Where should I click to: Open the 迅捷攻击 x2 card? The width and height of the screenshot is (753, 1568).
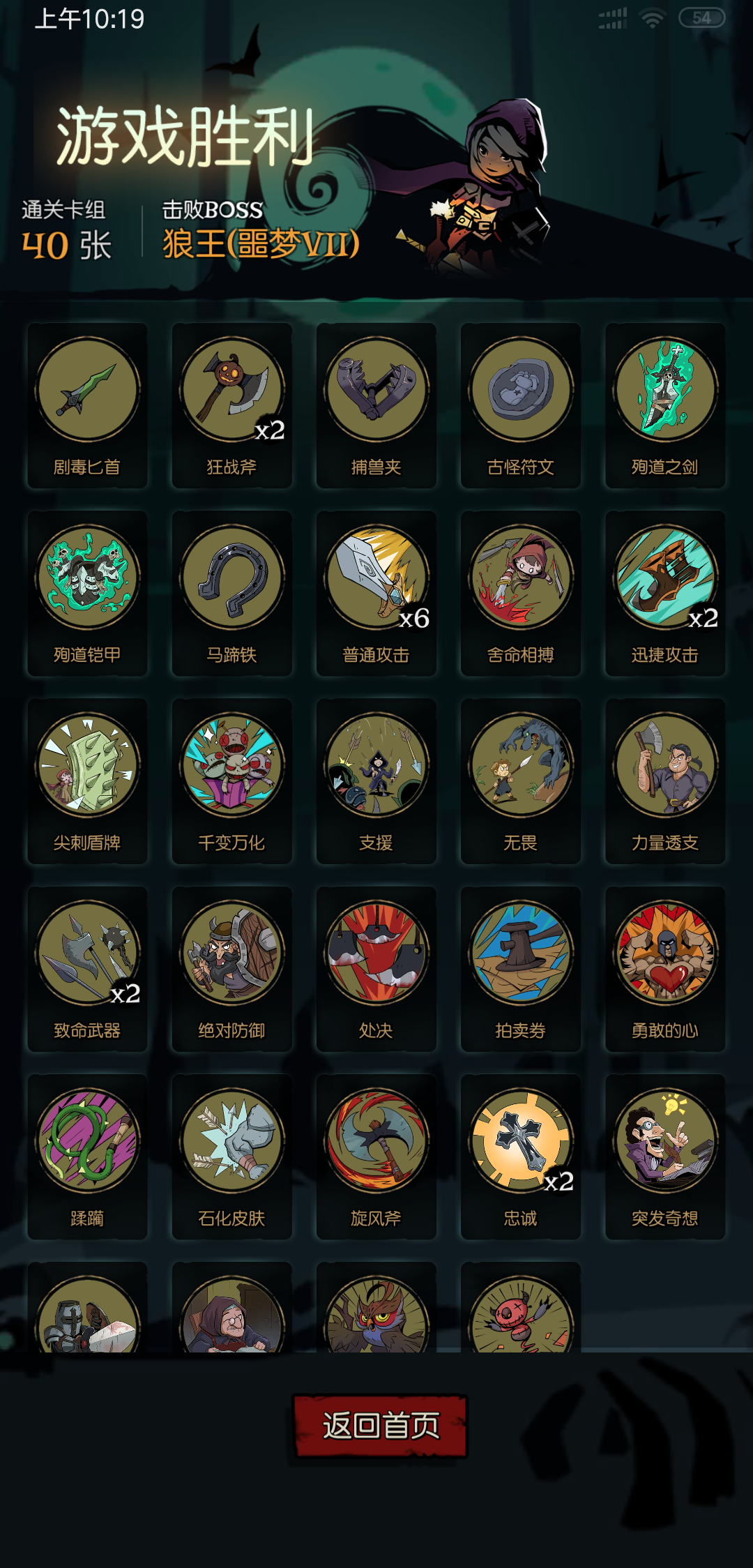(x=665, y=593)
